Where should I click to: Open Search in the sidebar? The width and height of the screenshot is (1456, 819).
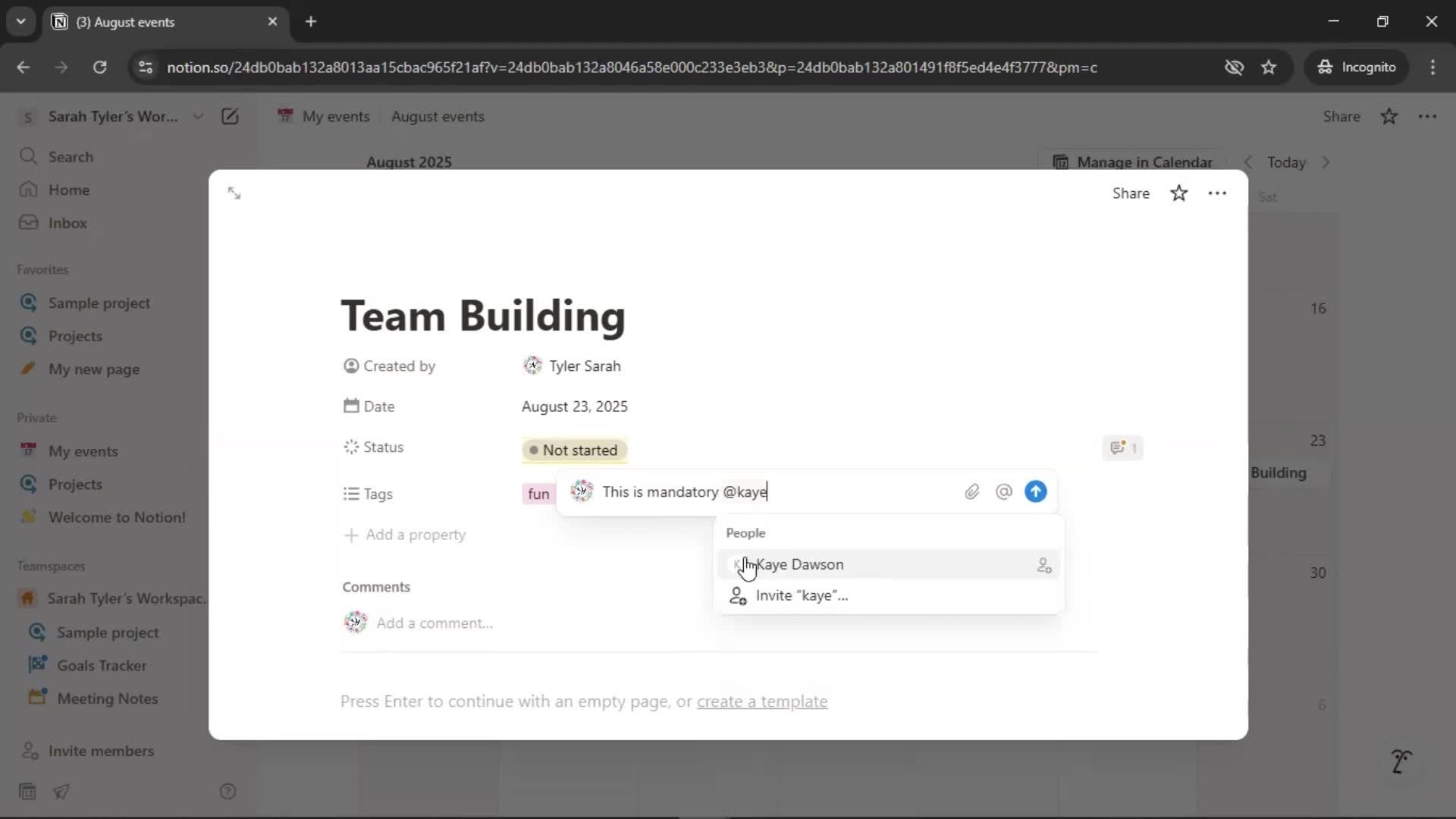(71, 157)
